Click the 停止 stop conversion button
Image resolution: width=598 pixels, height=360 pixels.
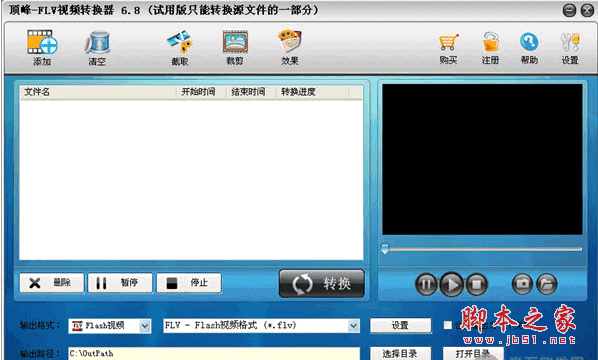tap(189, 283)
